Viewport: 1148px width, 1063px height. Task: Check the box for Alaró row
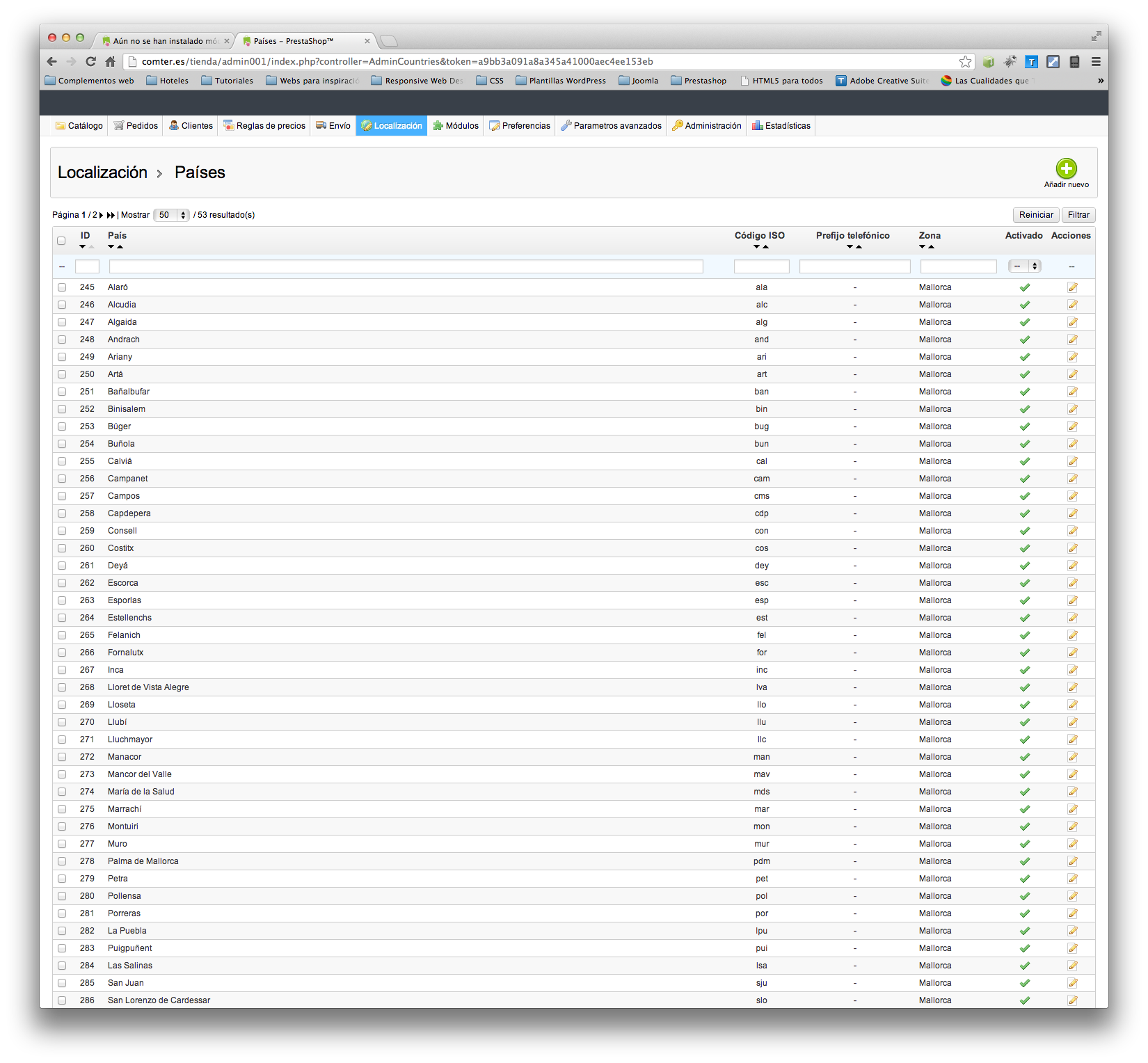[x=62, y=287]
